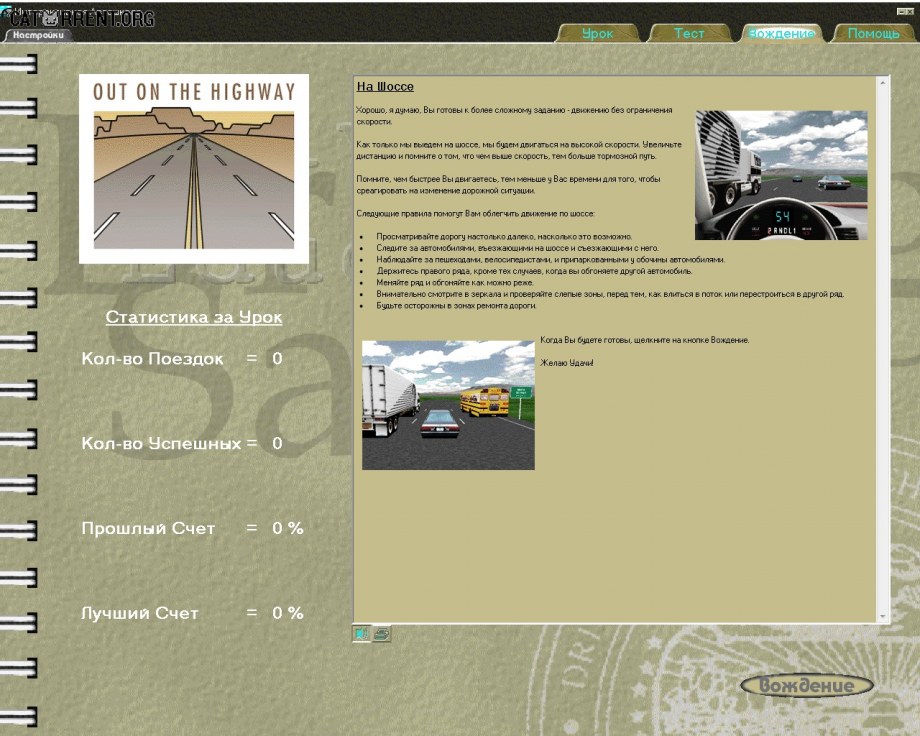The image size is (920, 736).
Task: Minimize the driving tutor window
Action: click(x=902, y=11)
